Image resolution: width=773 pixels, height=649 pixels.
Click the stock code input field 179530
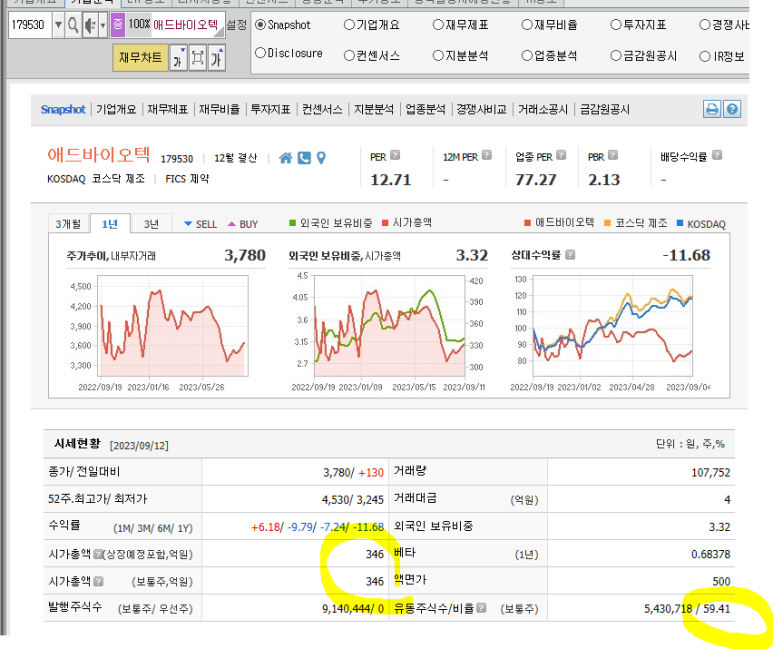pyautogui.click(x=30, y=25)
